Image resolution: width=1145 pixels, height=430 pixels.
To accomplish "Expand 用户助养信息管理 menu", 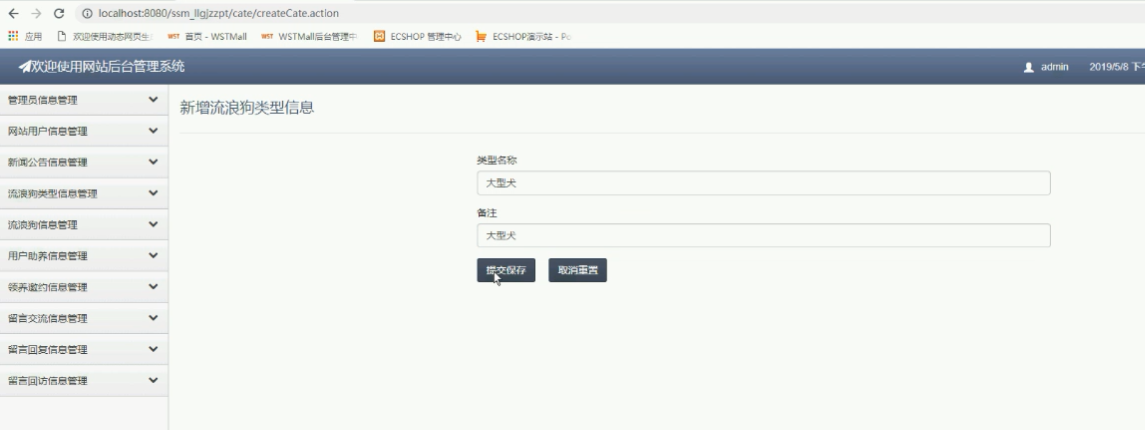I will pyautogui.click(x=84, y=256).
